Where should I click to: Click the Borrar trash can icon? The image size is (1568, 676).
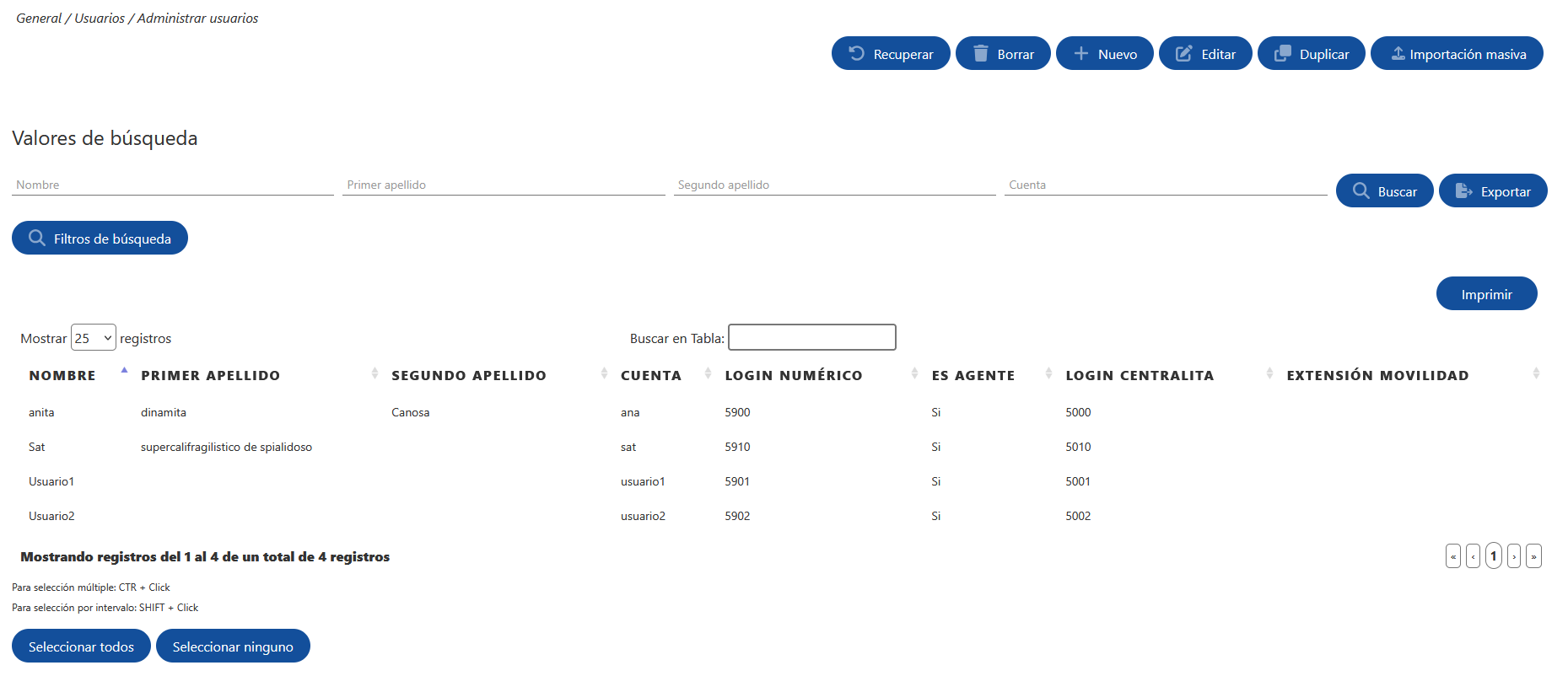pos(980,53)
